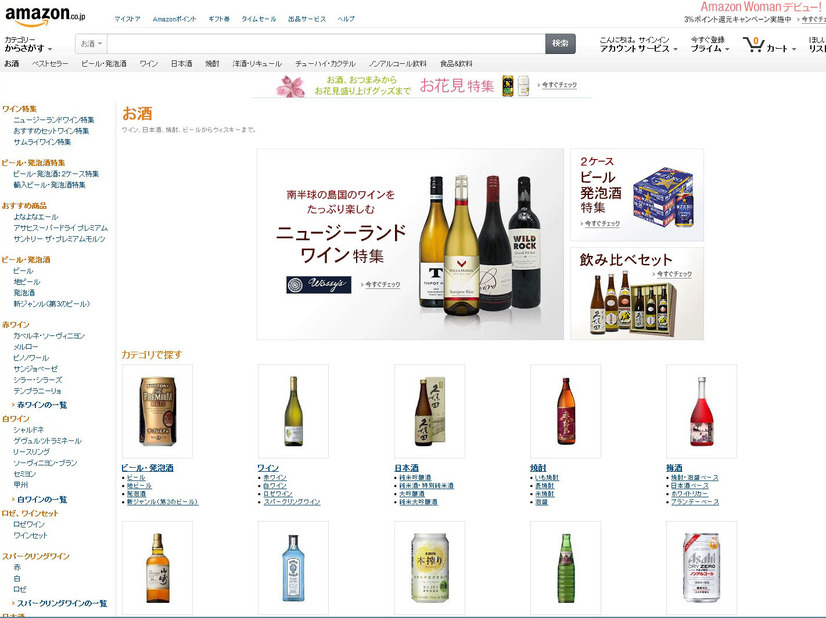The height and width of the screenshot is (618, 826).
Task: Click the Amazon.co.jp logo
Action: (x=45, y=16)
